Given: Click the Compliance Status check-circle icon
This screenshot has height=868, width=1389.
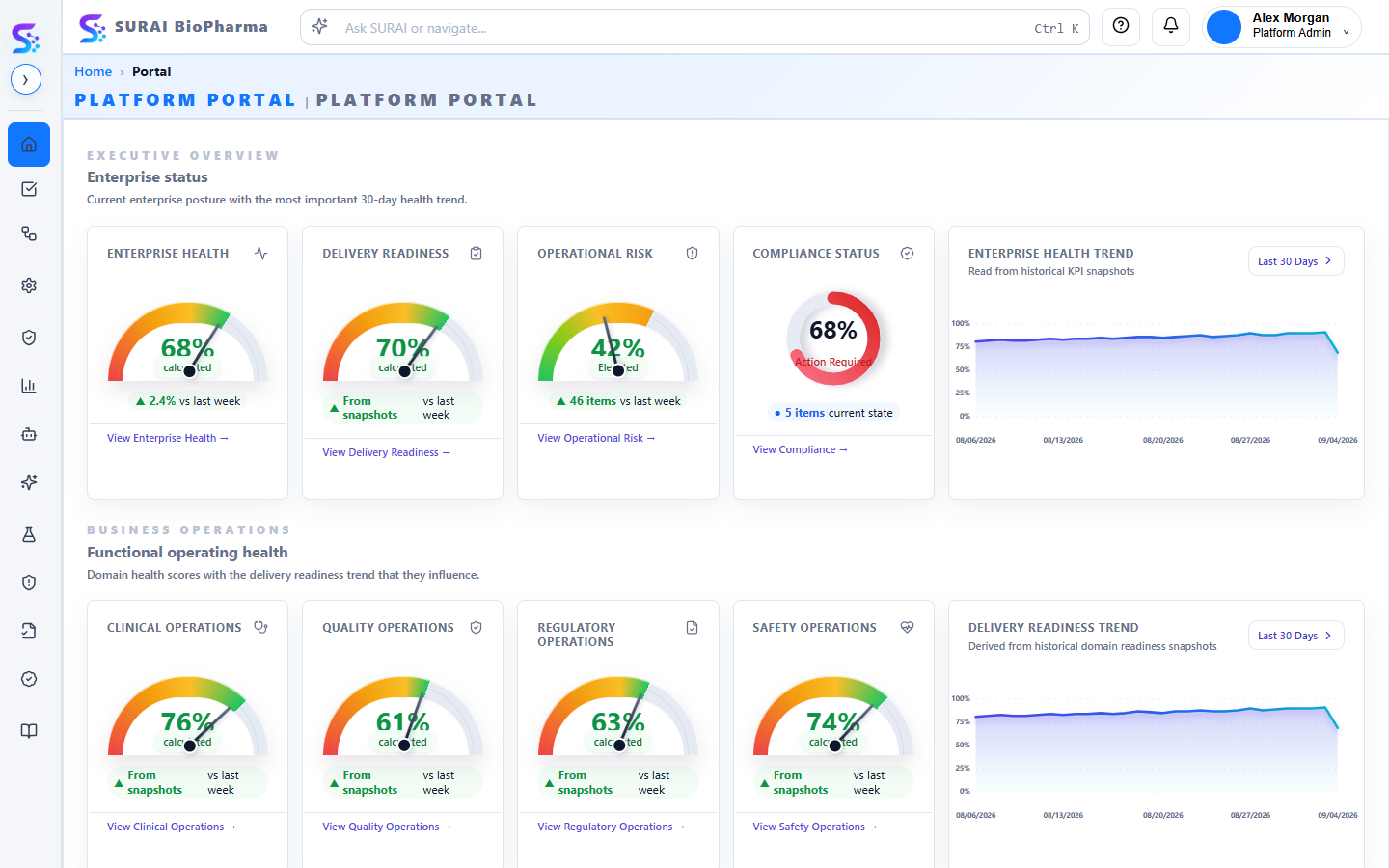Looking at the screenshot, I should [907, 254].
